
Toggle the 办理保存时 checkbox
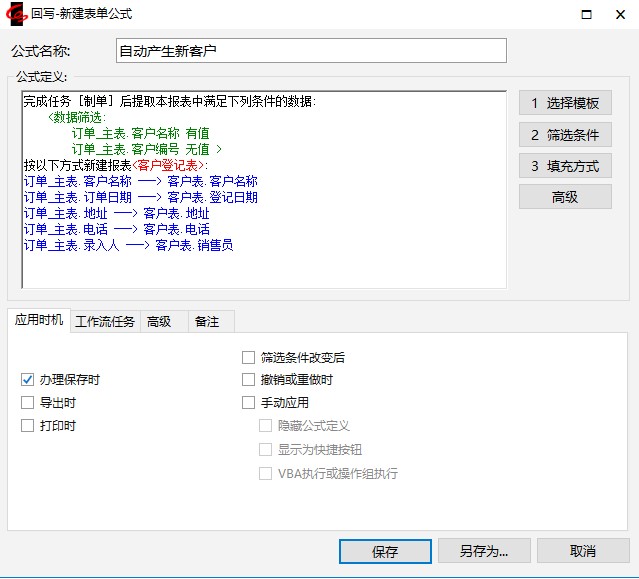(x=28, y=380)
